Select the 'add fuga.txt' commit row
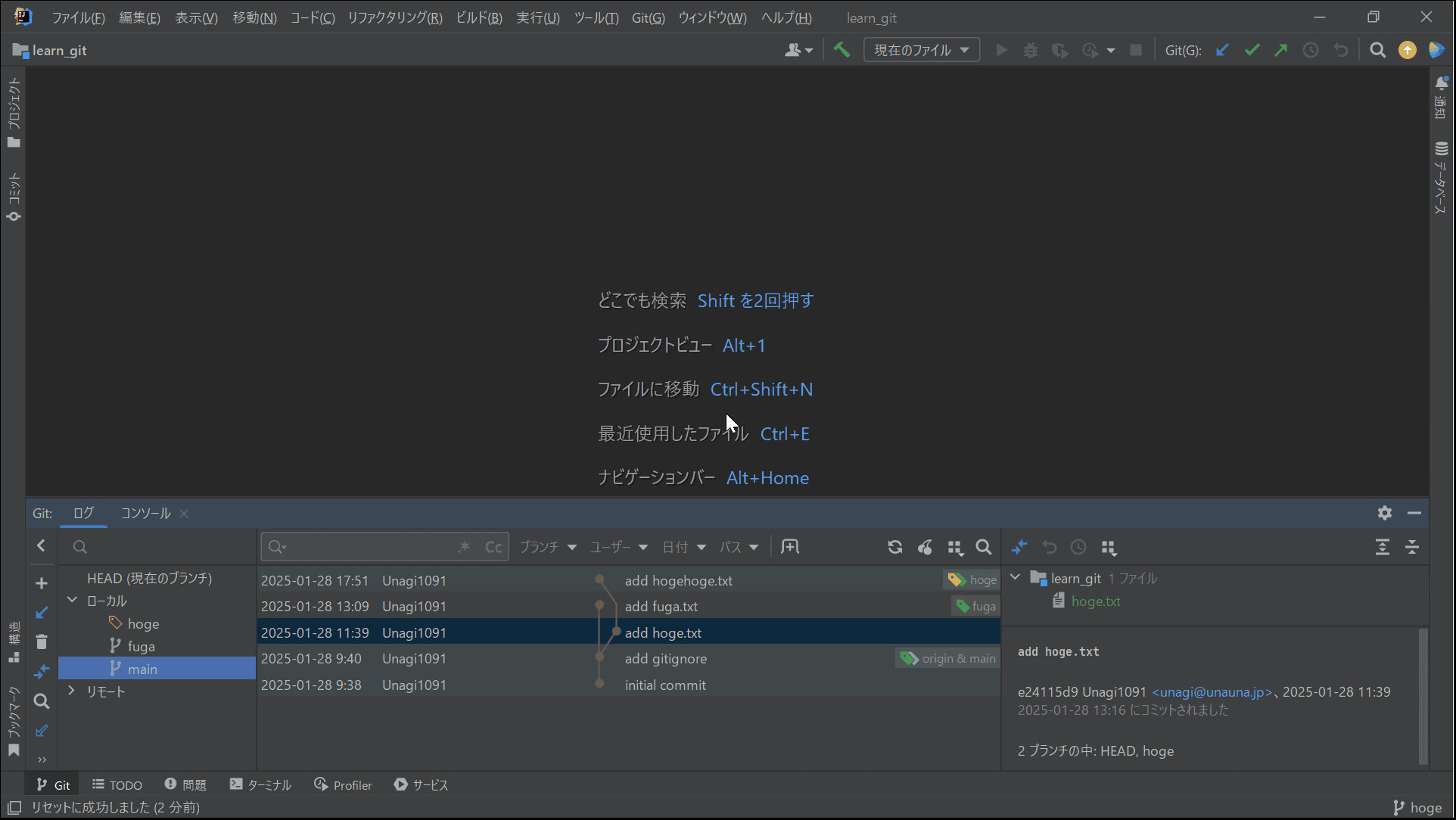This screenshot has width=1456, height=820. click(x=661, y=607)
